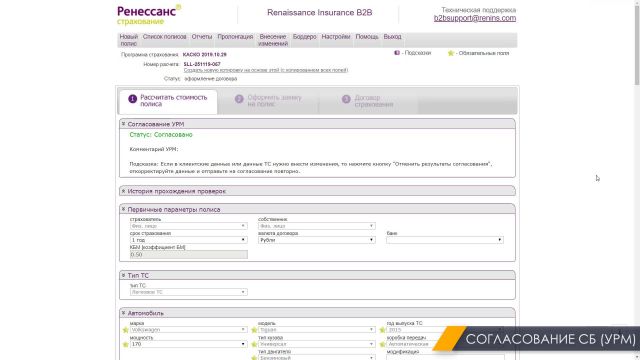Image resolution: width=640 pixels, height=360 pixels.
Task: Open the мощность dropdown showing 170
Action: point(189,344)
